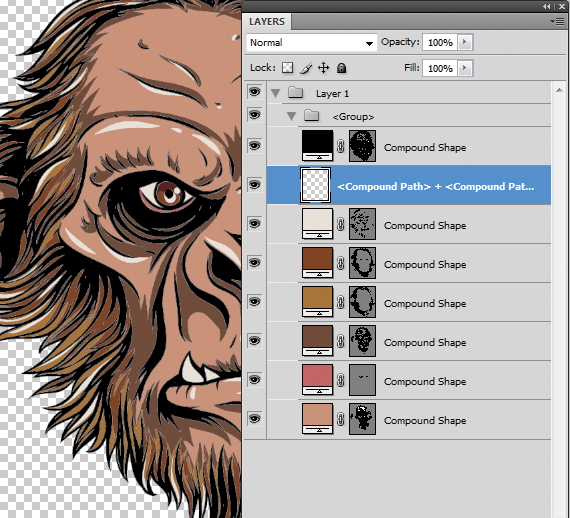Screen dimensions: 570x518
Task: Click the skin tone fill color thumbnail
Action: coord(317,419)
